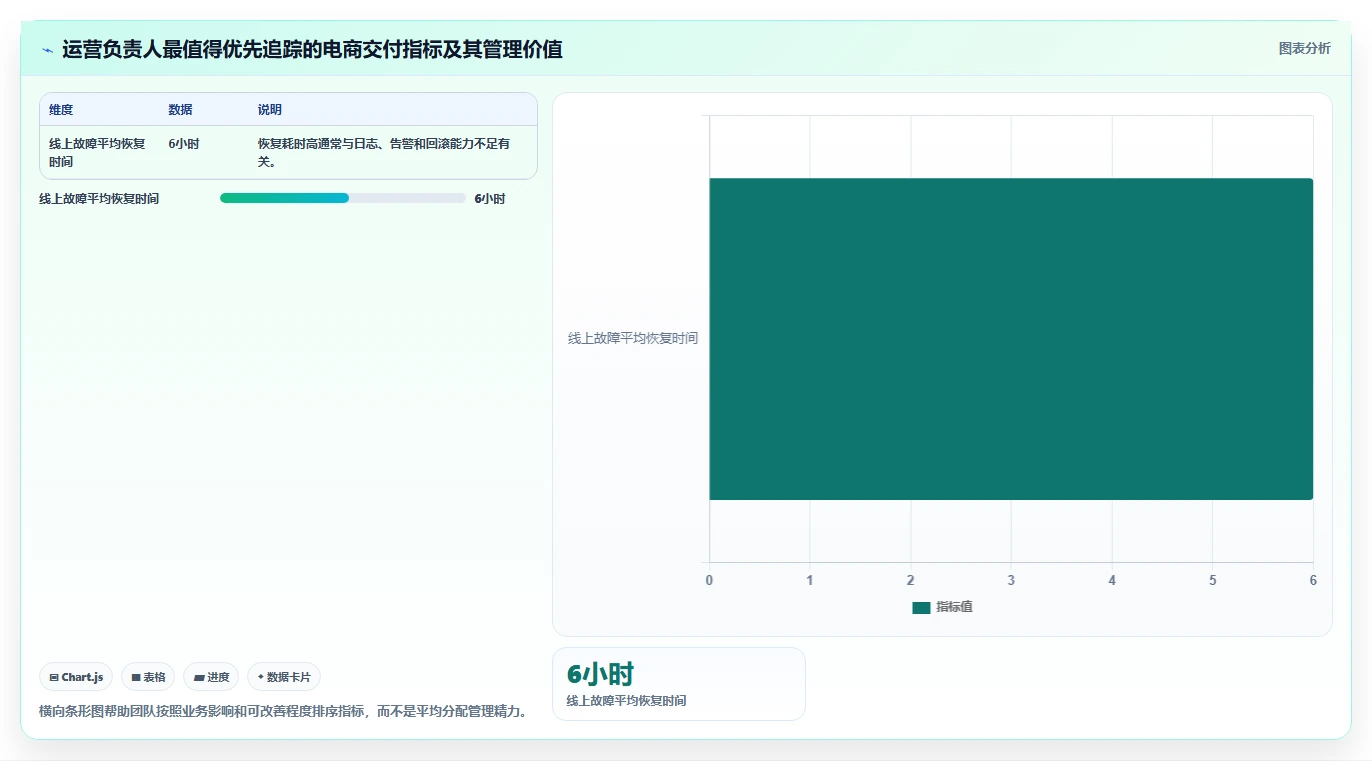Click the data card caption 线上故障平均恢复时间

pyautogui.click(x=626, y=701)
